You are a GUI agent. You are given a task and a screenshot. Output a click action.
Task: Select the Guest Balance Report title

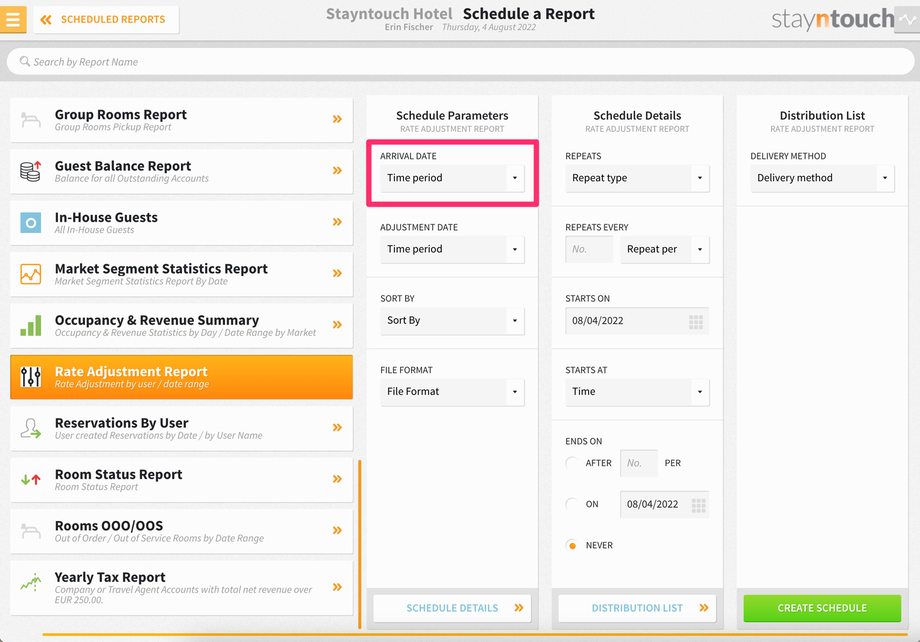(123, 166)
